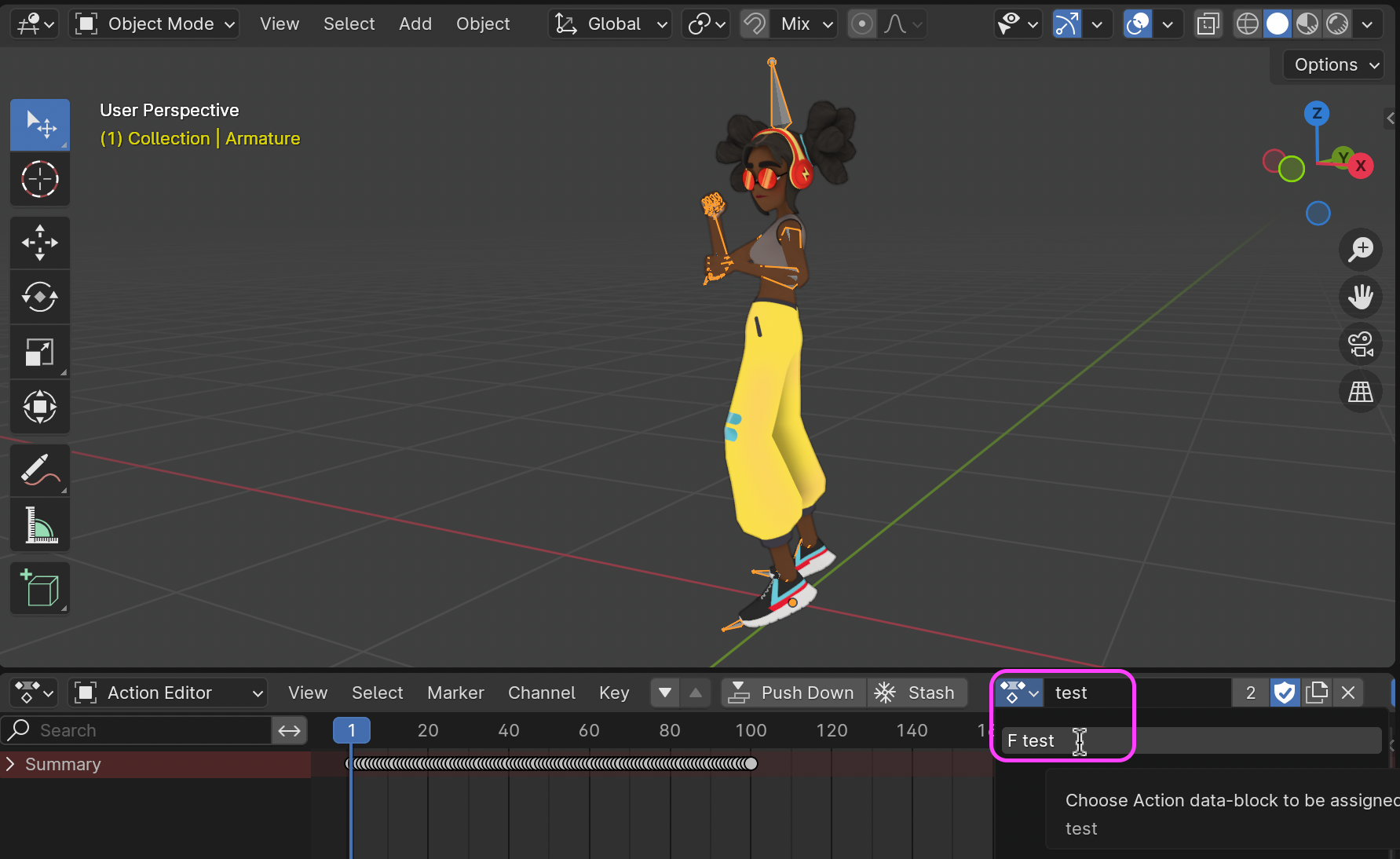Switch to material preview shading

[x=1307, y=24]
